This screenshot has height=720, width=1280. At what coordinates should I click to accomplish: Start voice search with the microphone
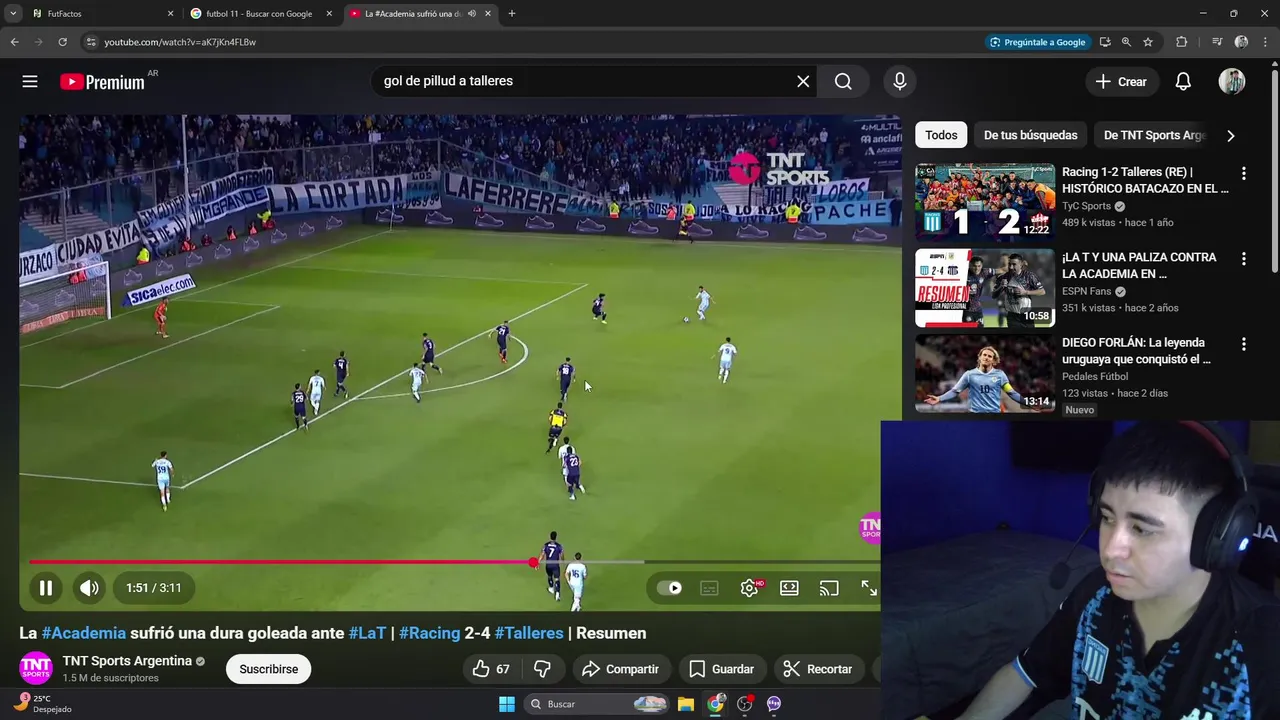click(x=900, y=82)
